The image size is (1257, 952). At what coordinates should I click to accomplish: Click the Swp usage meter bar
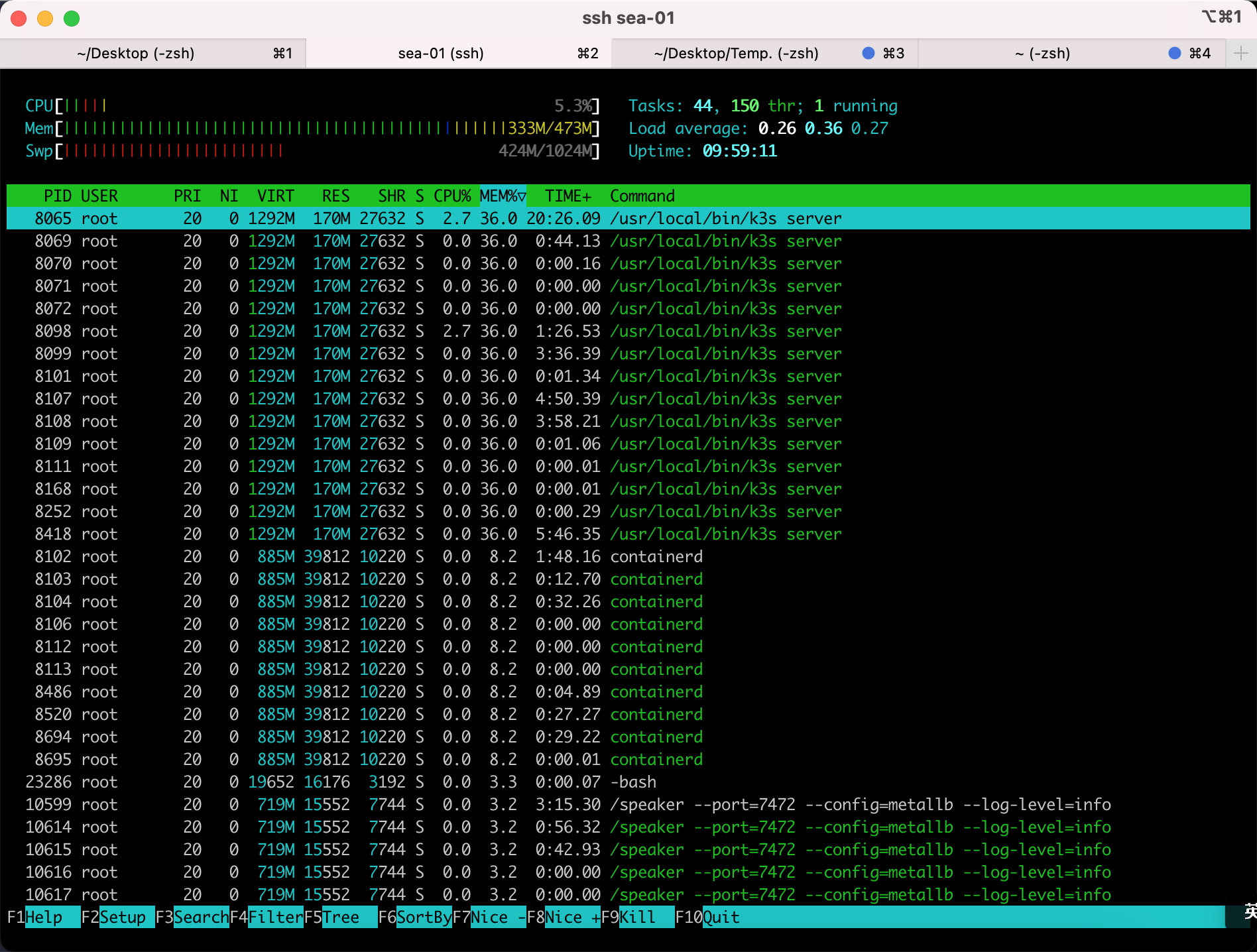(x=312, y=150)
